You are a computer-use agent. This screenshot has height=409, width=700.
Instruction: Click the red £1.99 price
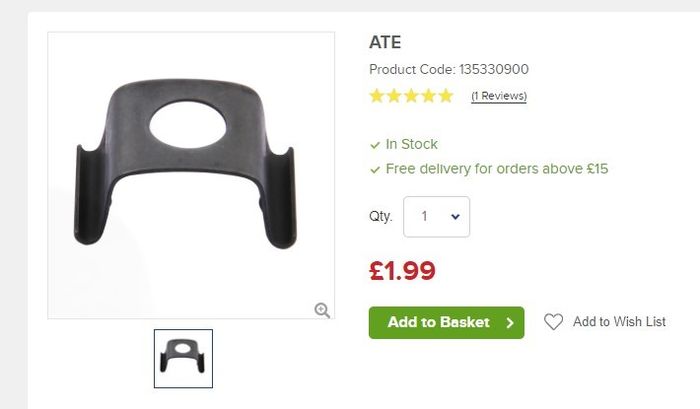[402, 271]
